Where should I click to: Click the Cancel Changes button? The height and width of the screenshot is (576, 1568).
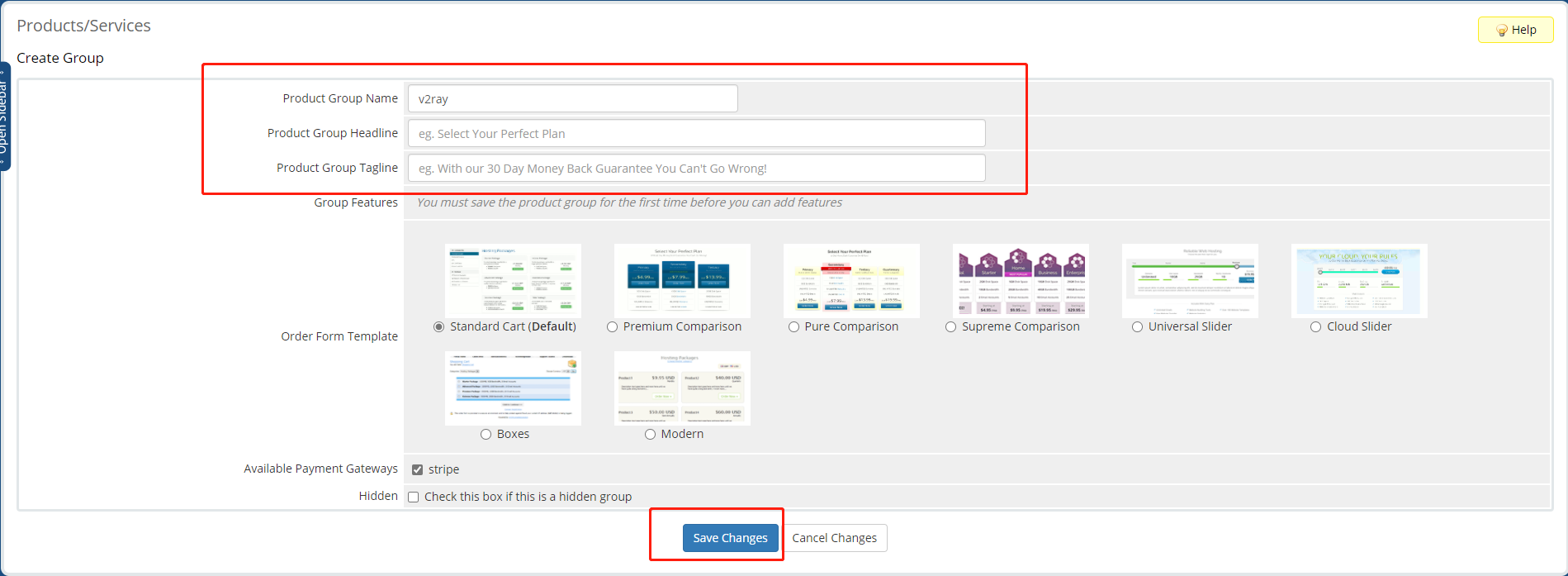pos(834,538)
